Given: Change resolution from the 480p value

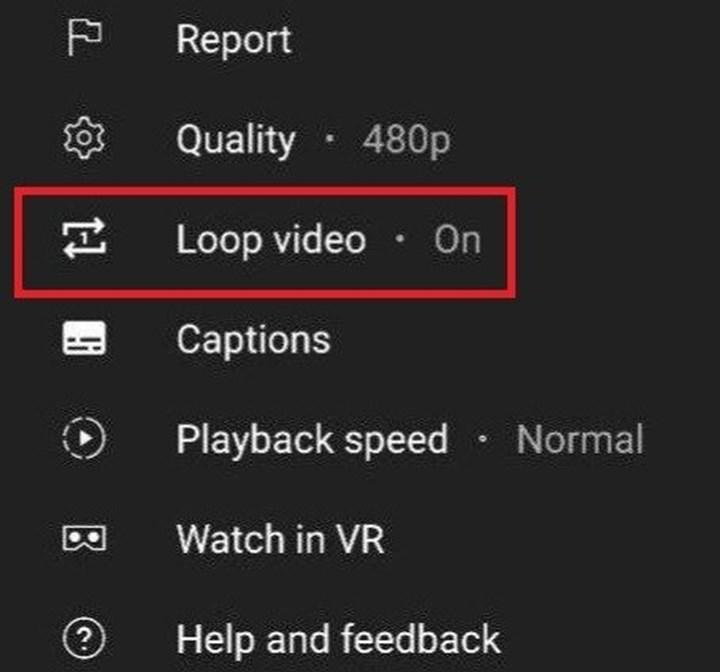Looking at the screenshot, I should point(406,140).
